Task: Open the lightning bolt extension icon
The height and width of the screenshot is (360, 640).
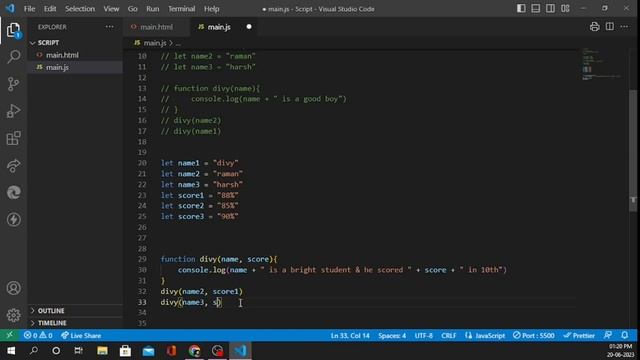Action: click(x=13, y=220)
